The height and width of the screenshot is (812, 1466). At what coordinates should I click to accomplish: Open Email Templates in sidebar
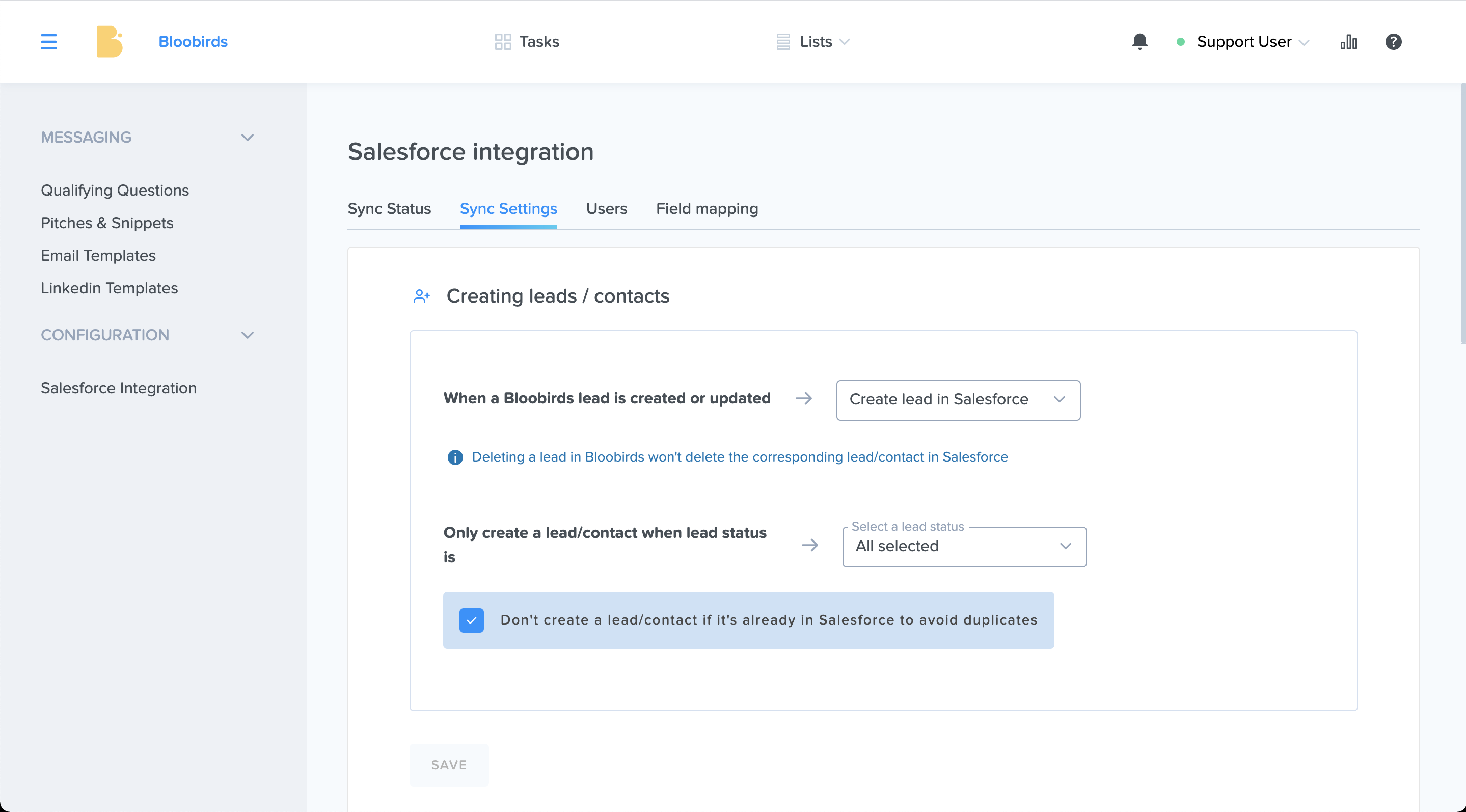[x=98, y=255]
